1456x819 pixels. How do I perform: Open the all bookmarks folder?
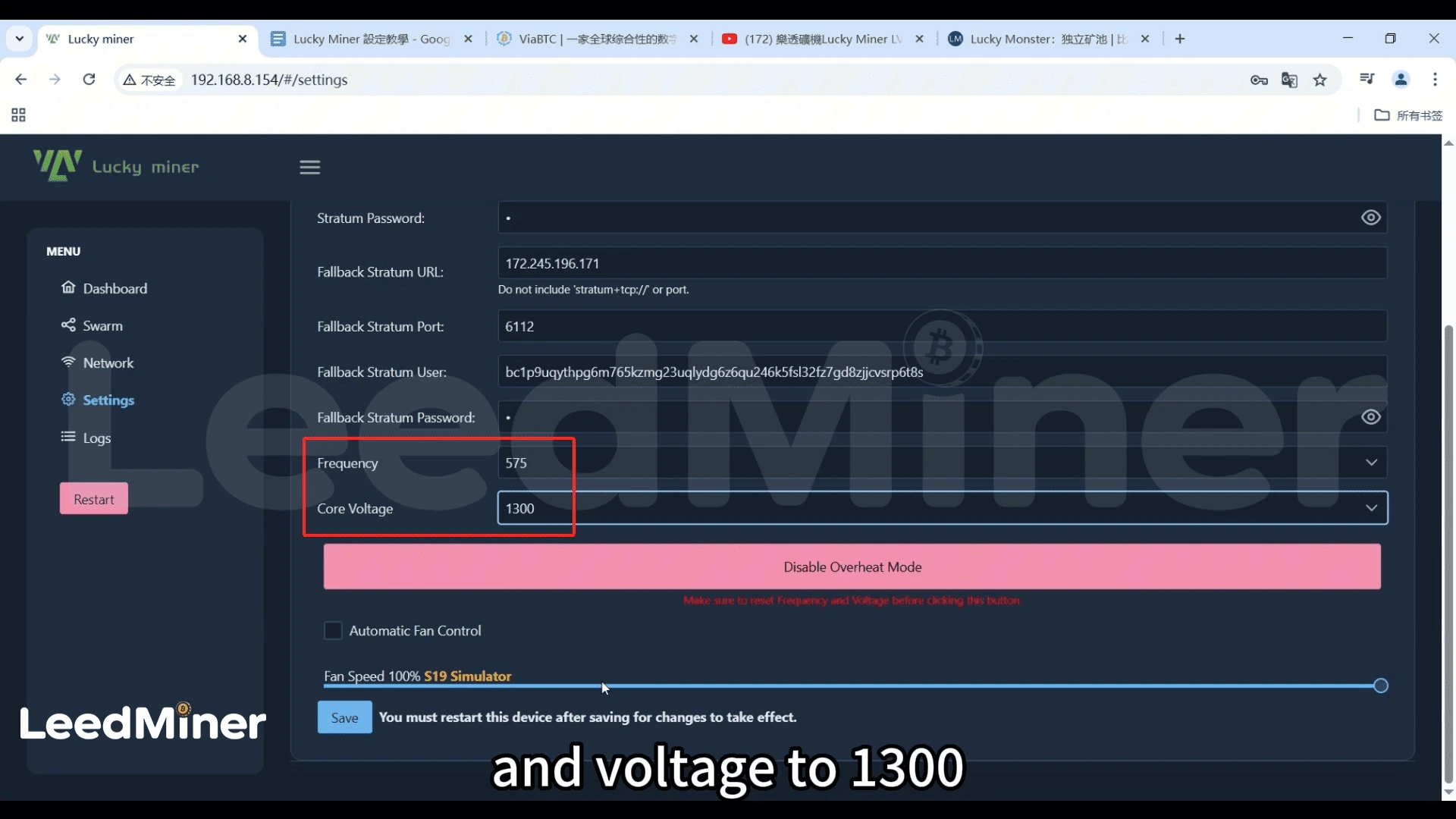(x=1408, y=115)
